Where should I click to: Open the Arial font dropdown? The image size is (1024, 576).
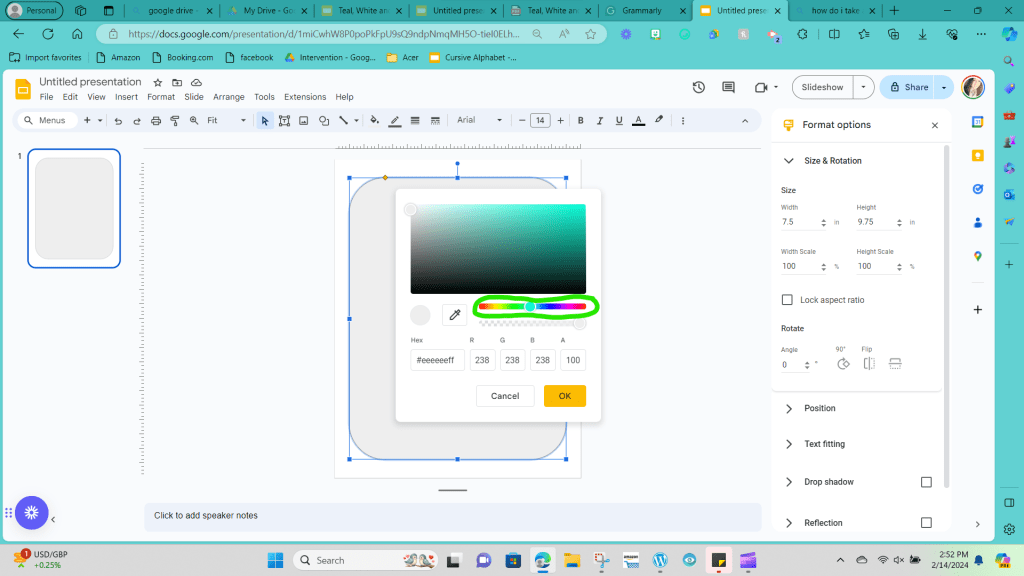[479, 120]
